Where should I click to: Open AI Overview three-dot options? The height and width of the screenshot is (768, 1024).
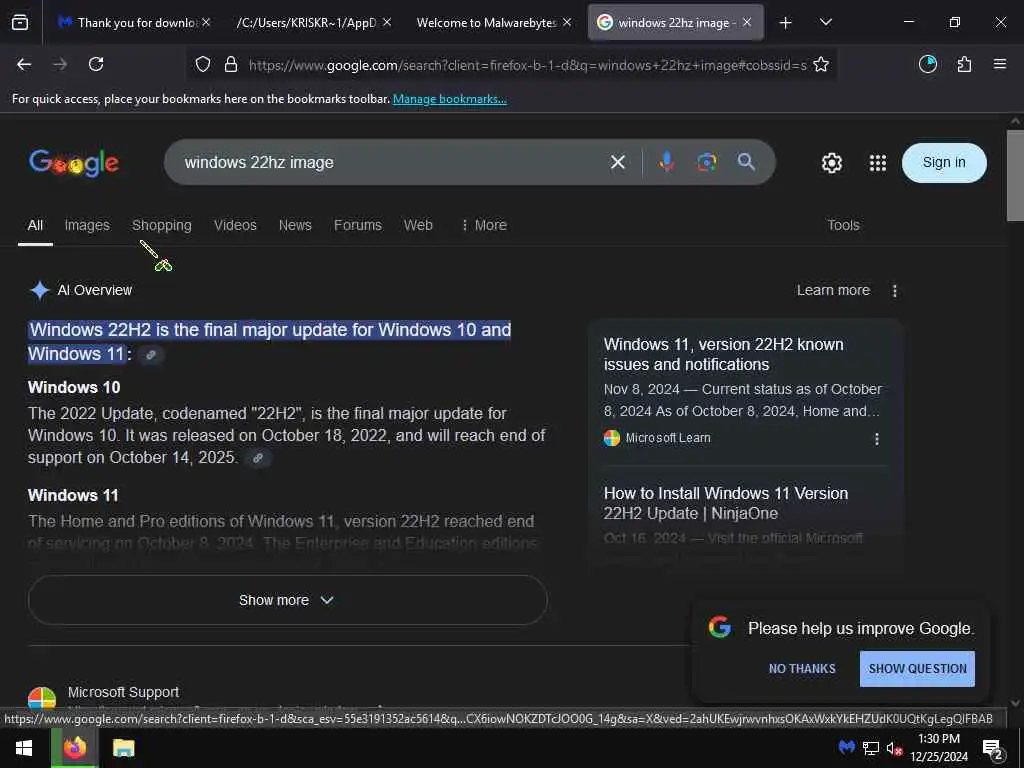(895, 291)
